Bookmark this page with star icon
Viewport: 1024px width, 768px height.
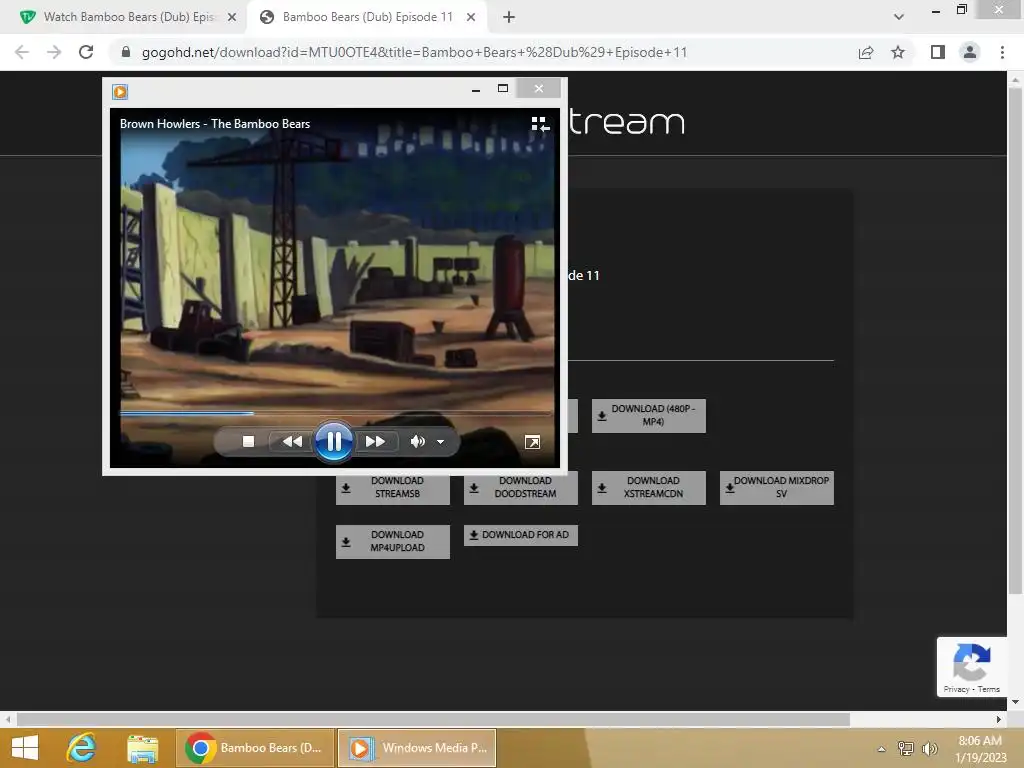[x=898, y=52]
